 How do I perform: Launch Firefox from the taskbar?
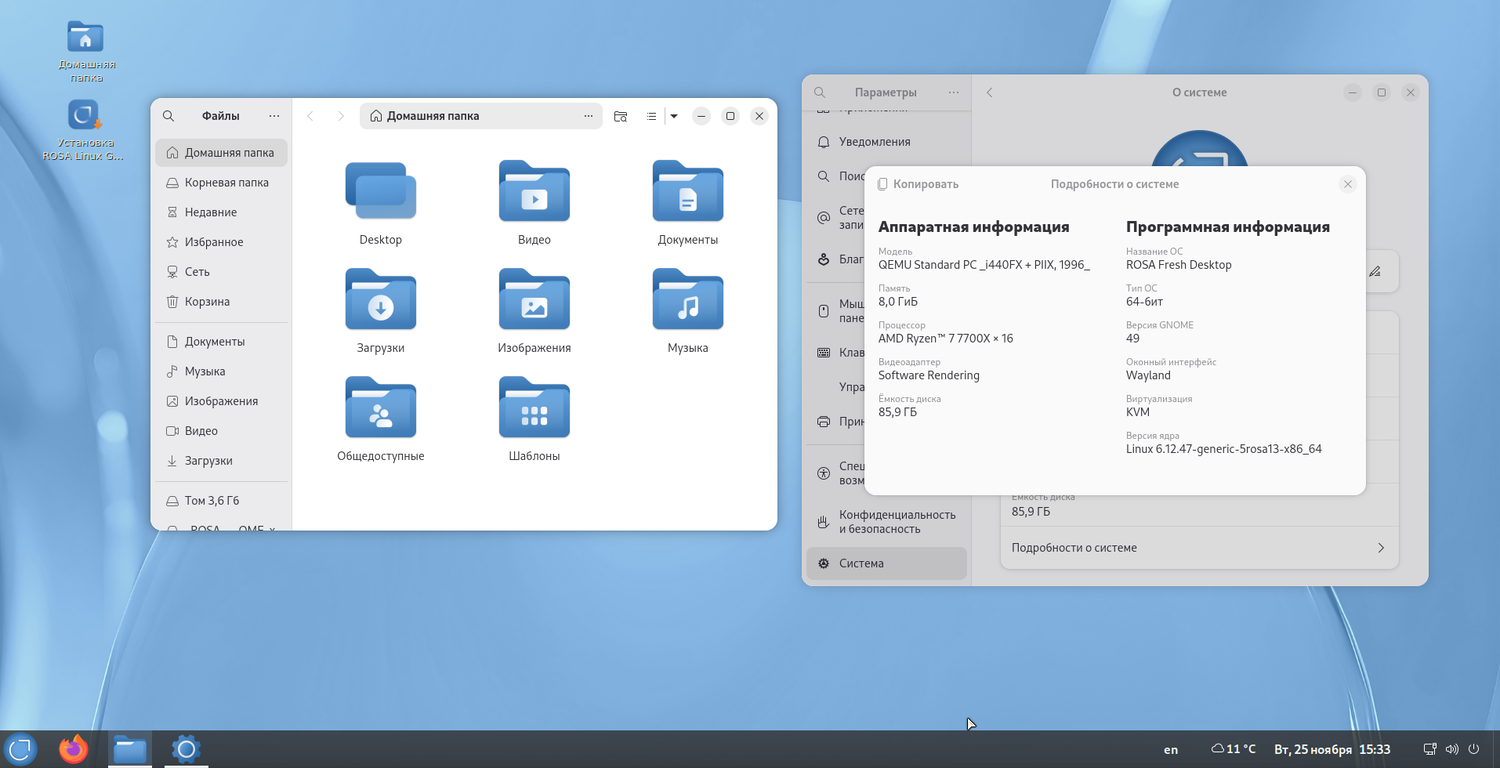point(73,749)
